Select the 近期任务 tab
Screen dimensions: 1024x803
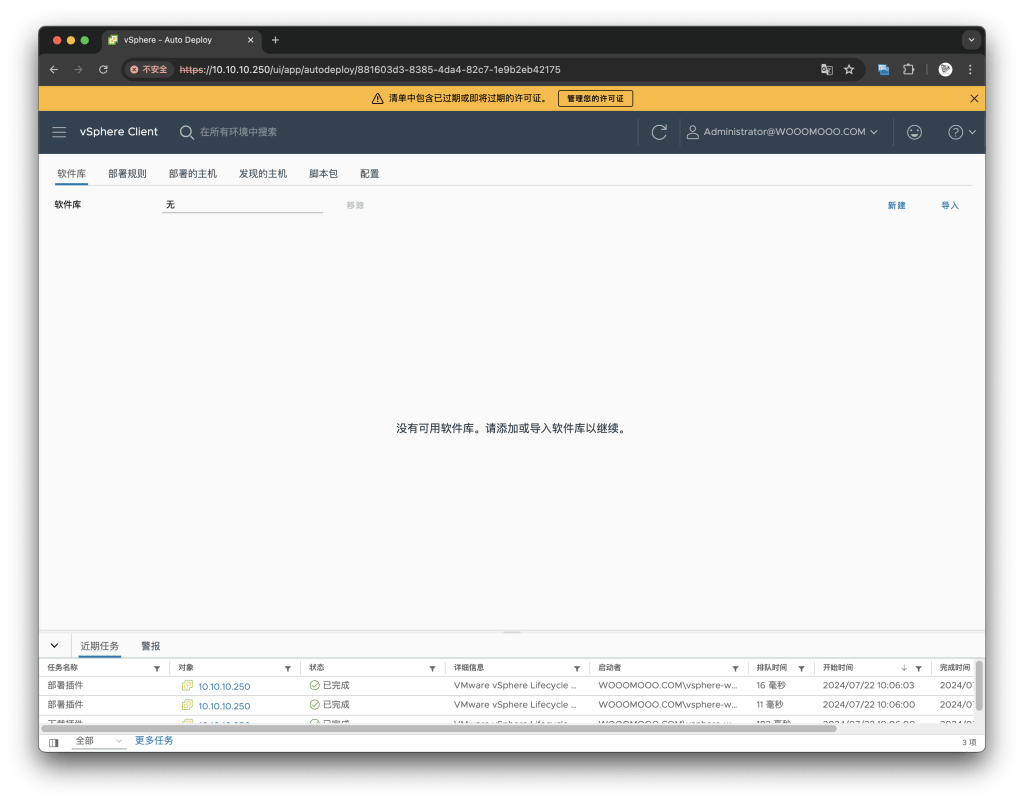[x=99, y=646]
